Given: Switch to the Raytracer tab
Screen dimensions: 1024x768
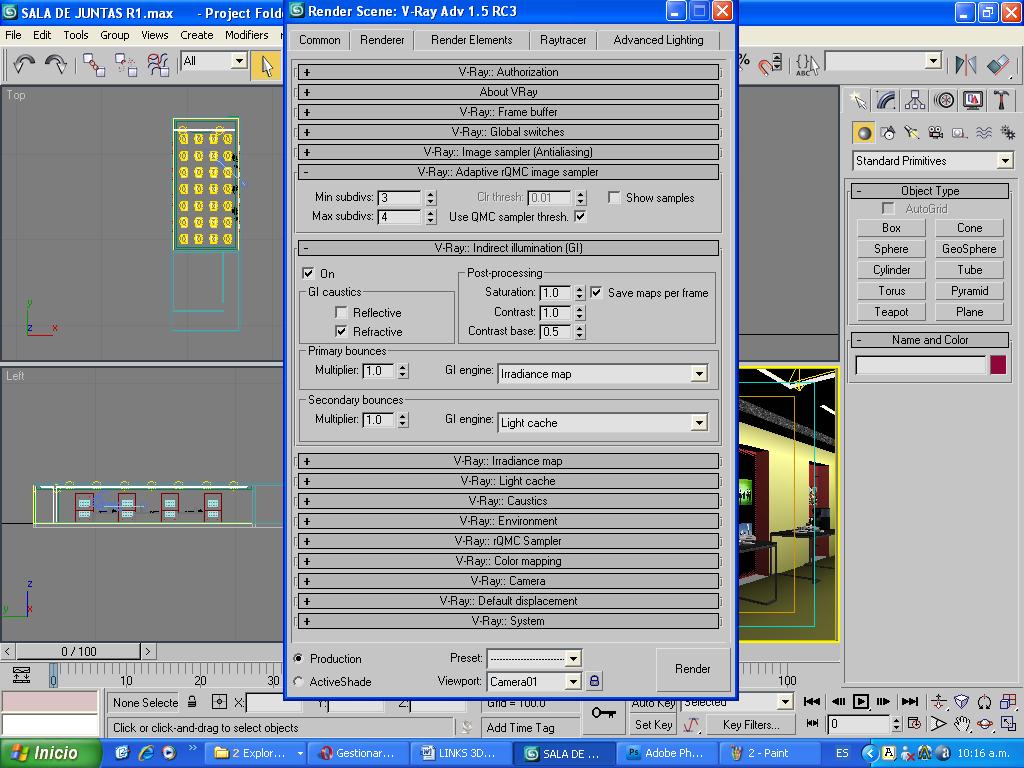Looking at the screenshot, I should [x=563, y=40].
